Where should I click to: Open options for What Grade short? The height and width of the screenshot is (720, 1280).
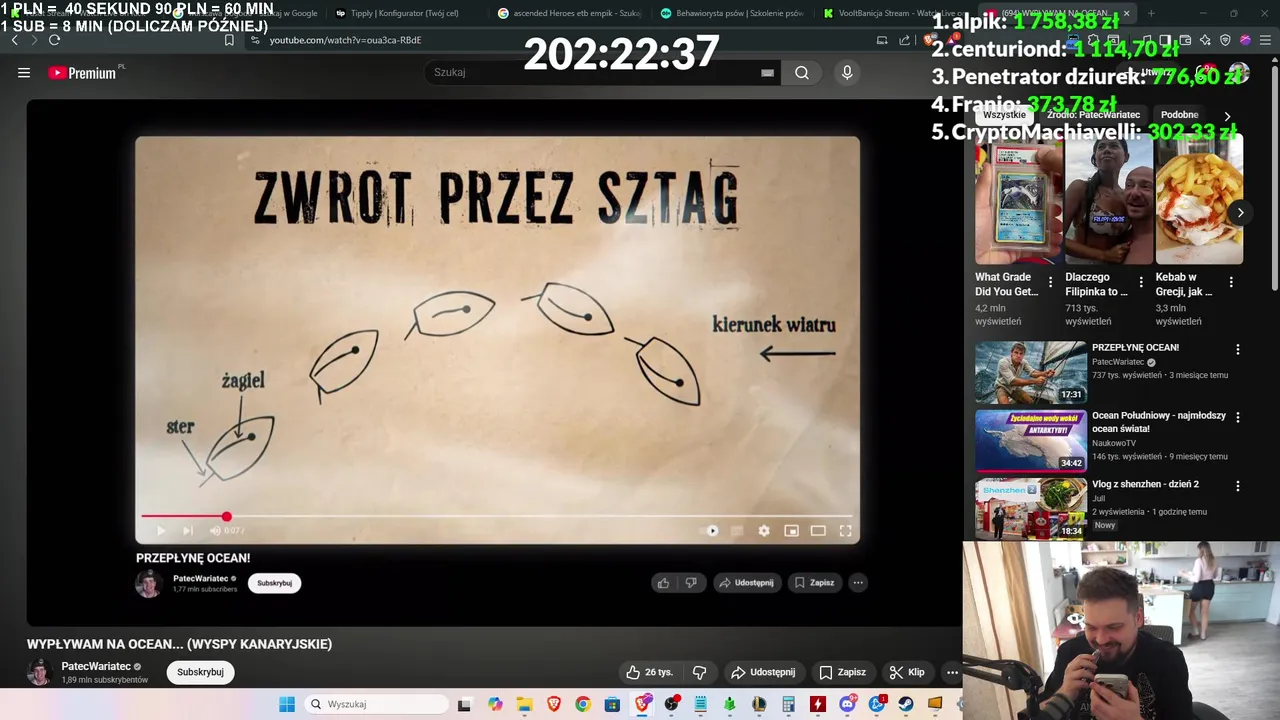pyautogui.click(x=1050, y=283)
